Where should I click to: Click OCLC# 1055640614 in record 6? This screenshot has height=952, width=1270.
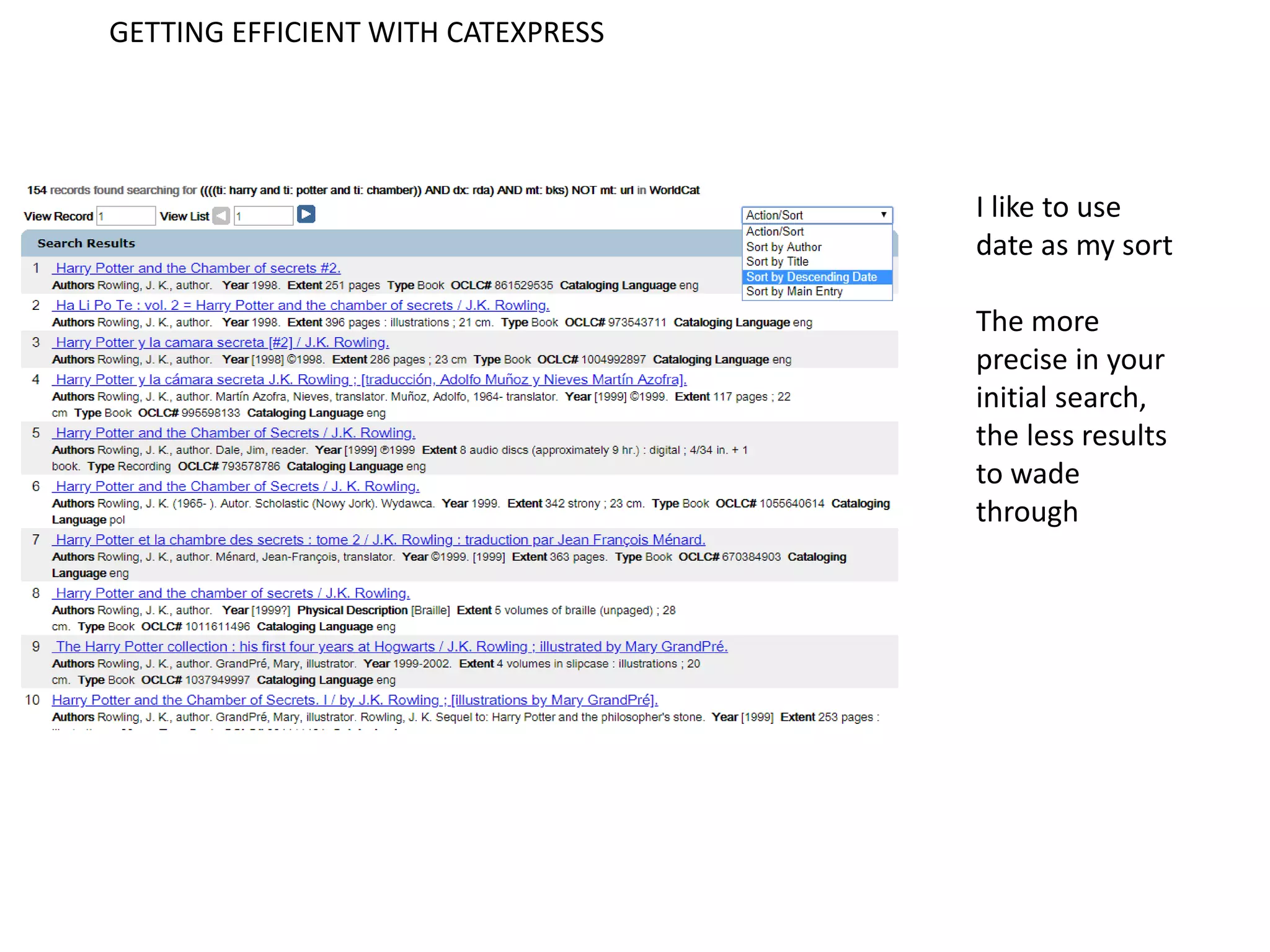[770, 503]
